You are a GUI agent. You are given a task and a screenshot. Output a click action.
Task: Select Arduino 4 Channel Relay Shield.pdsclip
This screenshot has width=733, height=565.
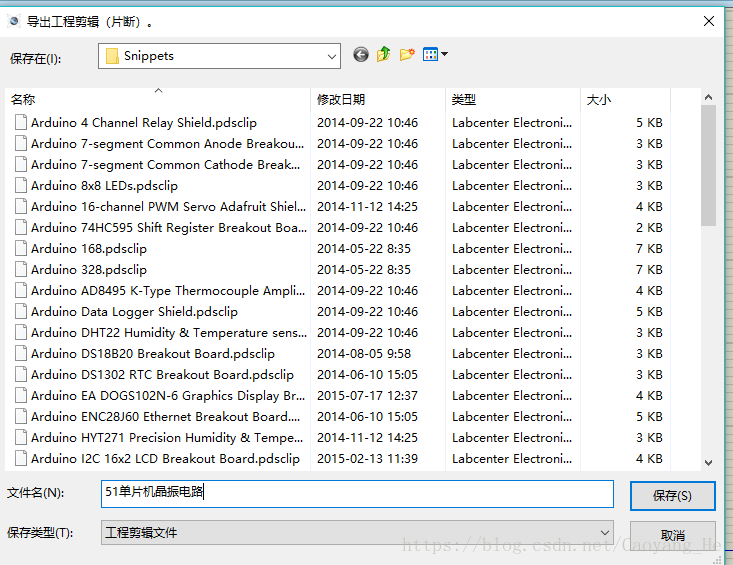144,122
